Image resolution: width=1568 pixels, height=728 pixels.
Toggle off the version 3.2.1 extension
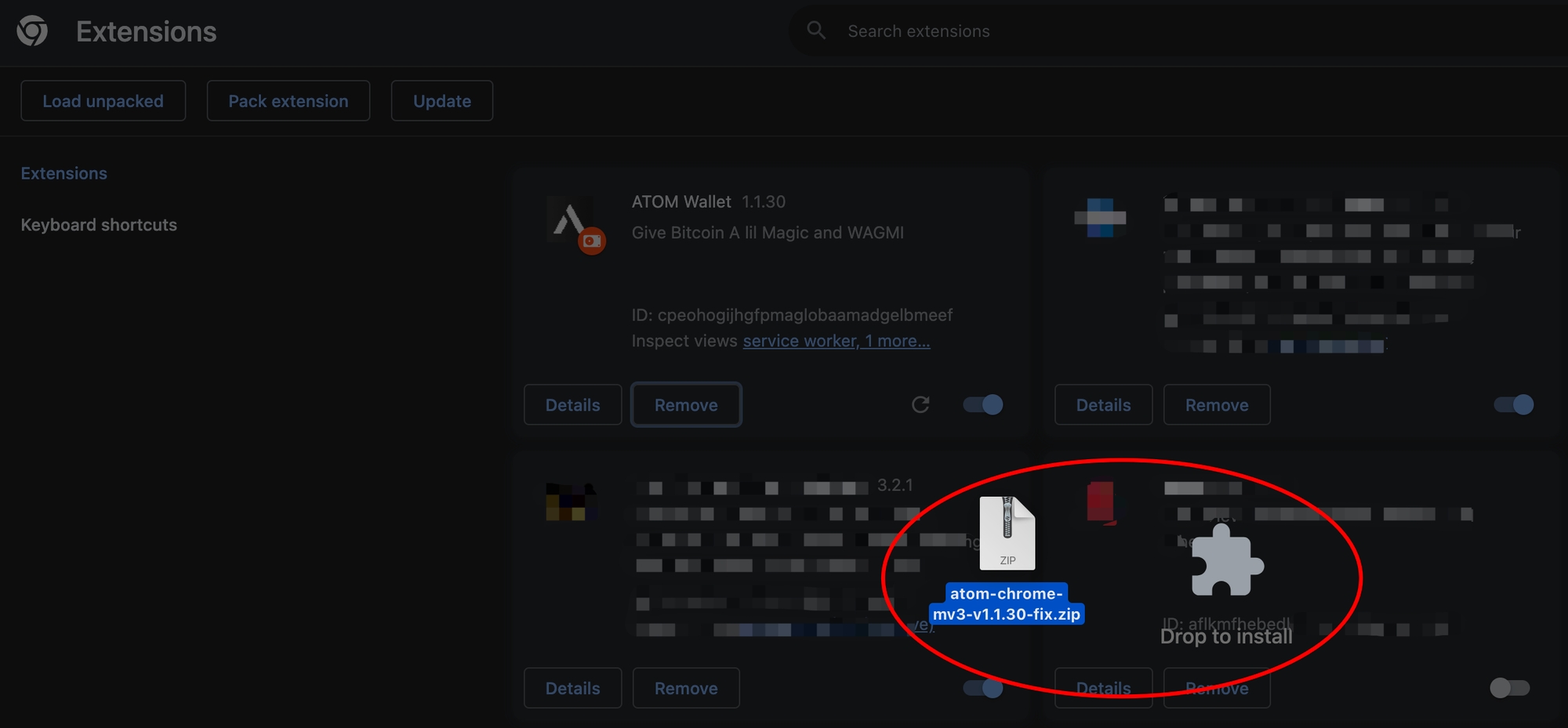point(983,688)
